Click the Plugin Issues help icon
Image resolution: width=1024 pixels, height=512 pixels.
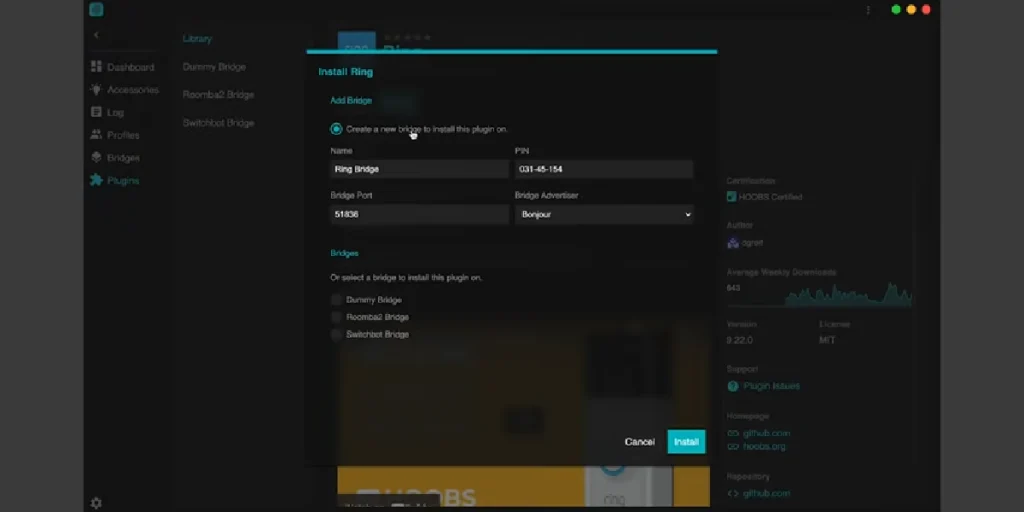pos(733,386)
